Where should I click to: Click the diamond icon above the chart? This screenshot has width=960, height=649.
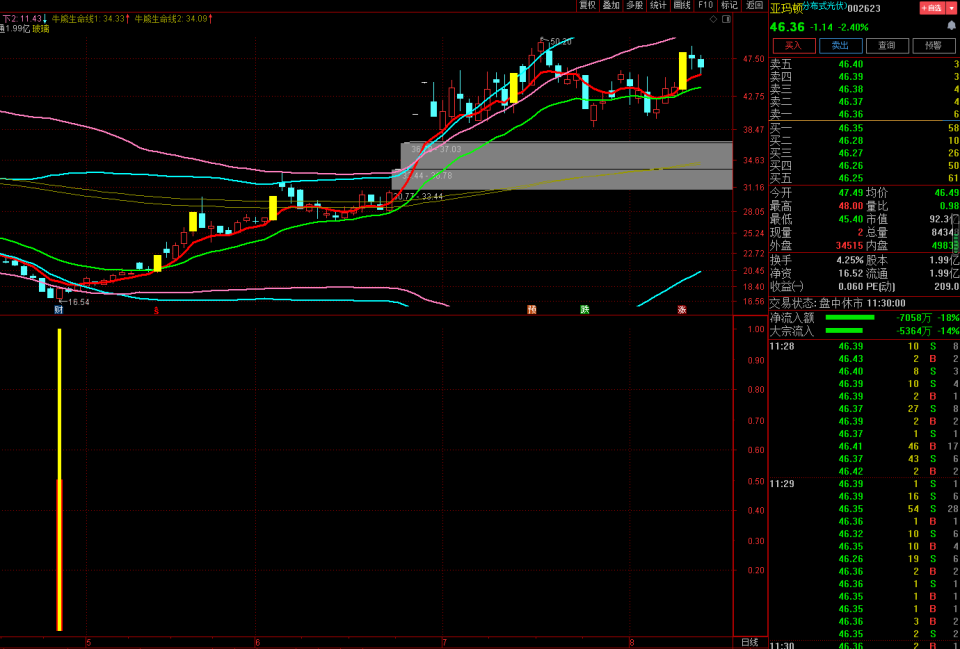point(713,20)
